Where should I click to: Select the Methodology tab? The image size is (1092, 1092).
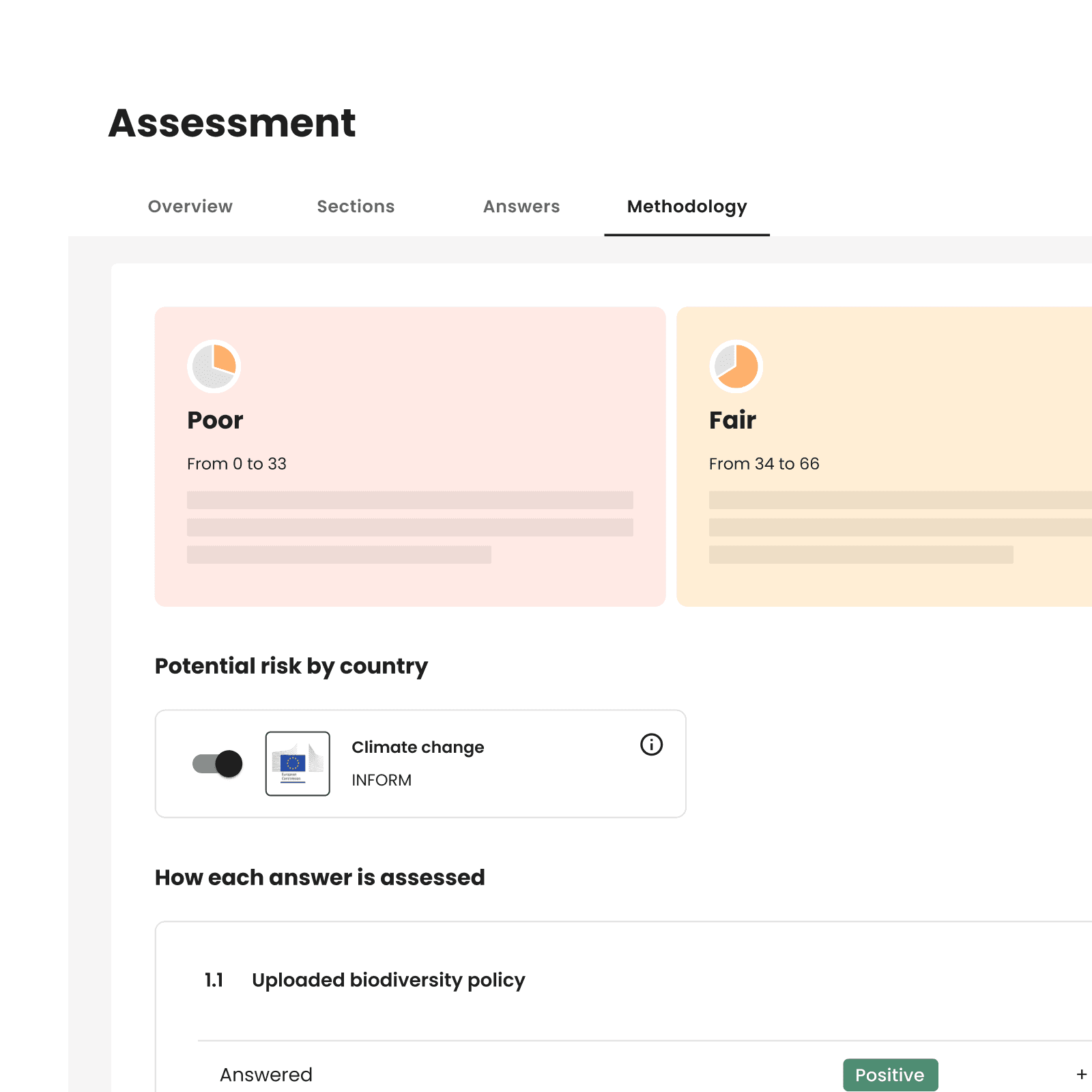(687, 206)
